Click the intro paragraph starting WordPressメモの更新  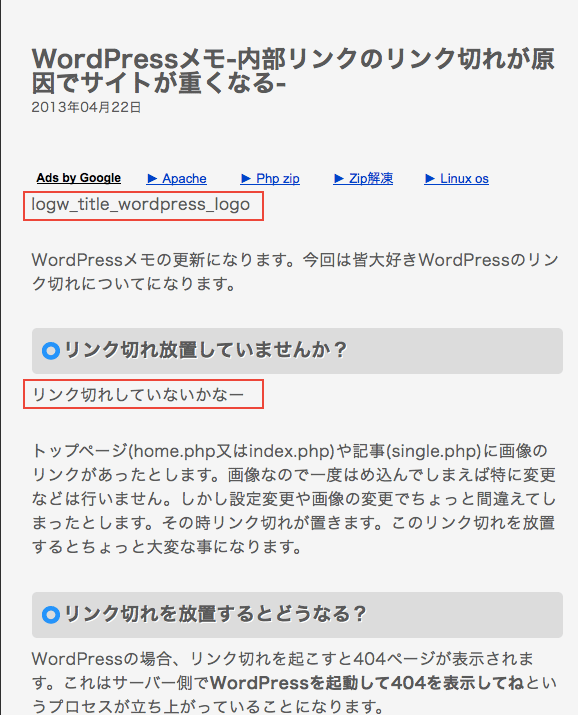[x=295, y=272]
